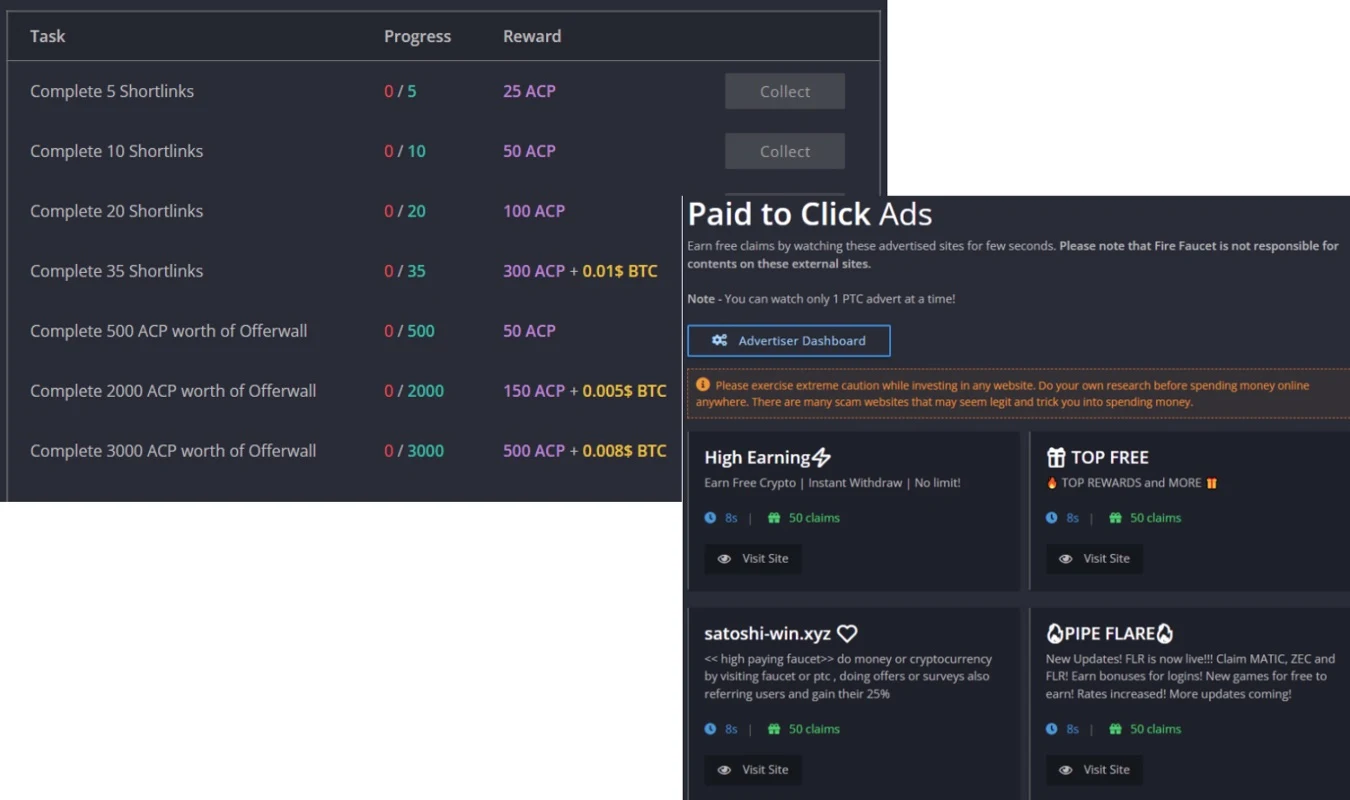Image resolution: width=1350 pixels, height=800 pixels.
Task: Click the 0 / 10 progress value
Action: (x=405, y=151)
